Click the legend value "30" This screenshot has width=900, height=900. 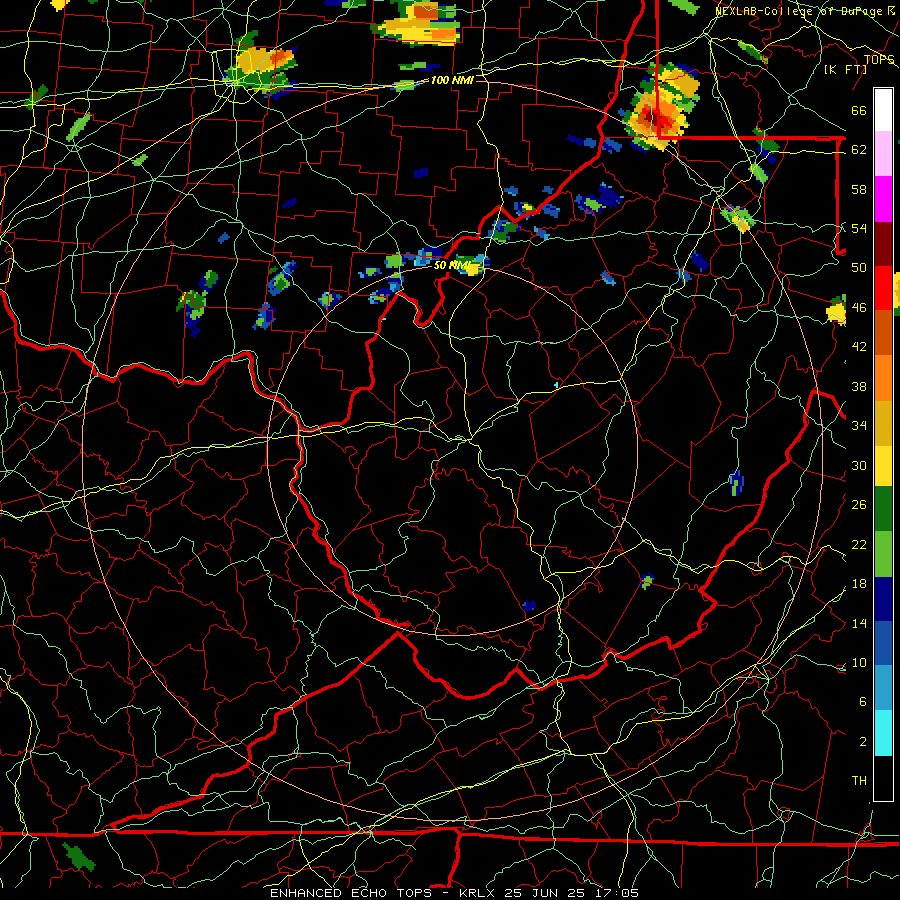point(859,465)
